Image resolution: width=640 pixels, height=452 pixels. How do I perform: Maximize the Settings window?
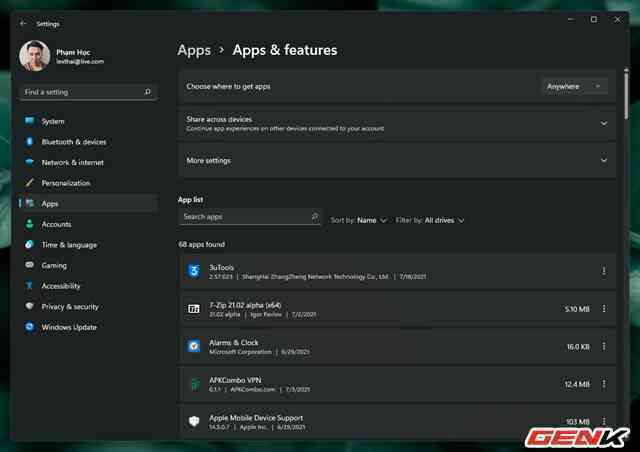(x=593, y=19)
